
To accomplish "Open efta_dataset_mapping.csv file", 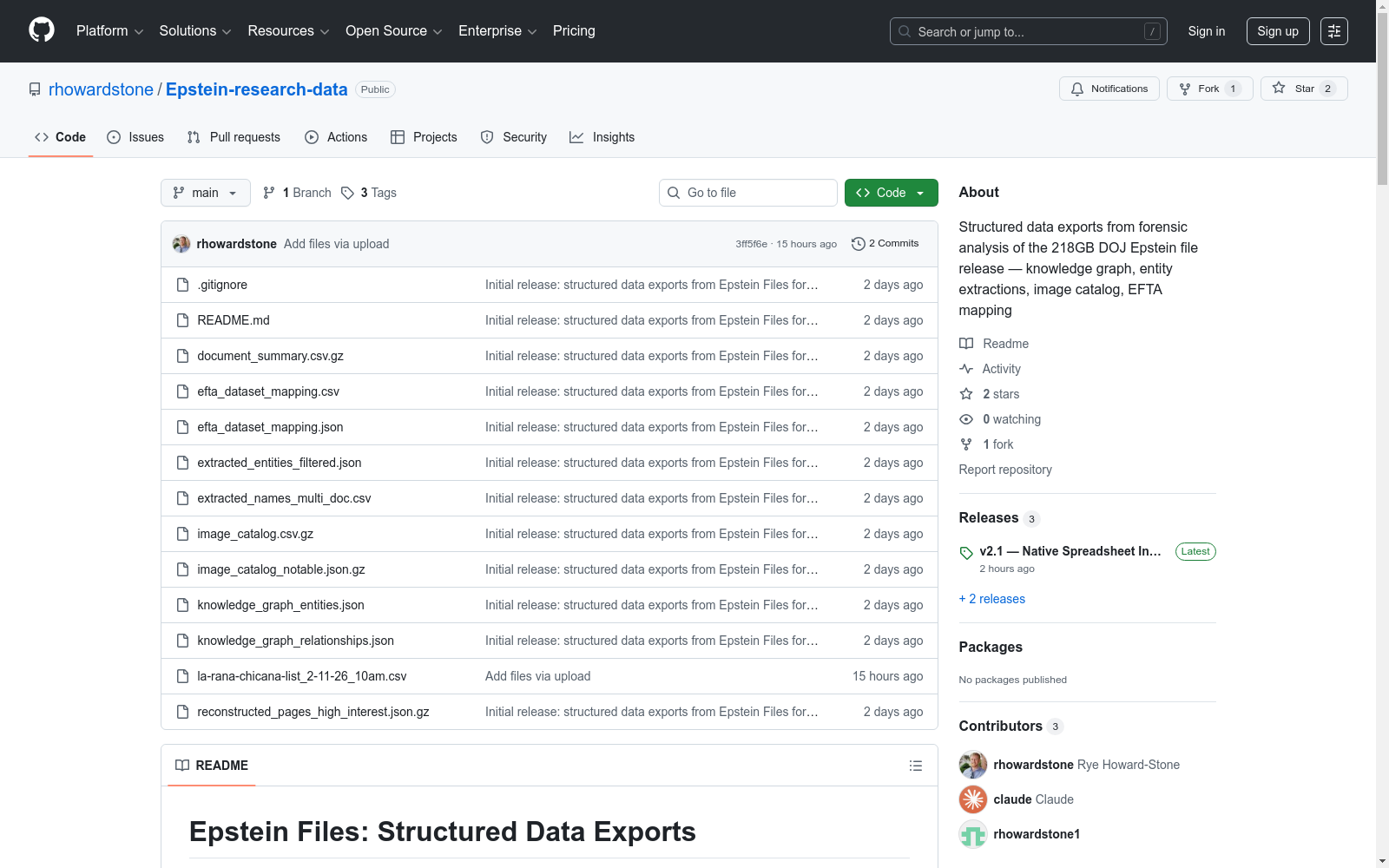I will coord(268,391).
